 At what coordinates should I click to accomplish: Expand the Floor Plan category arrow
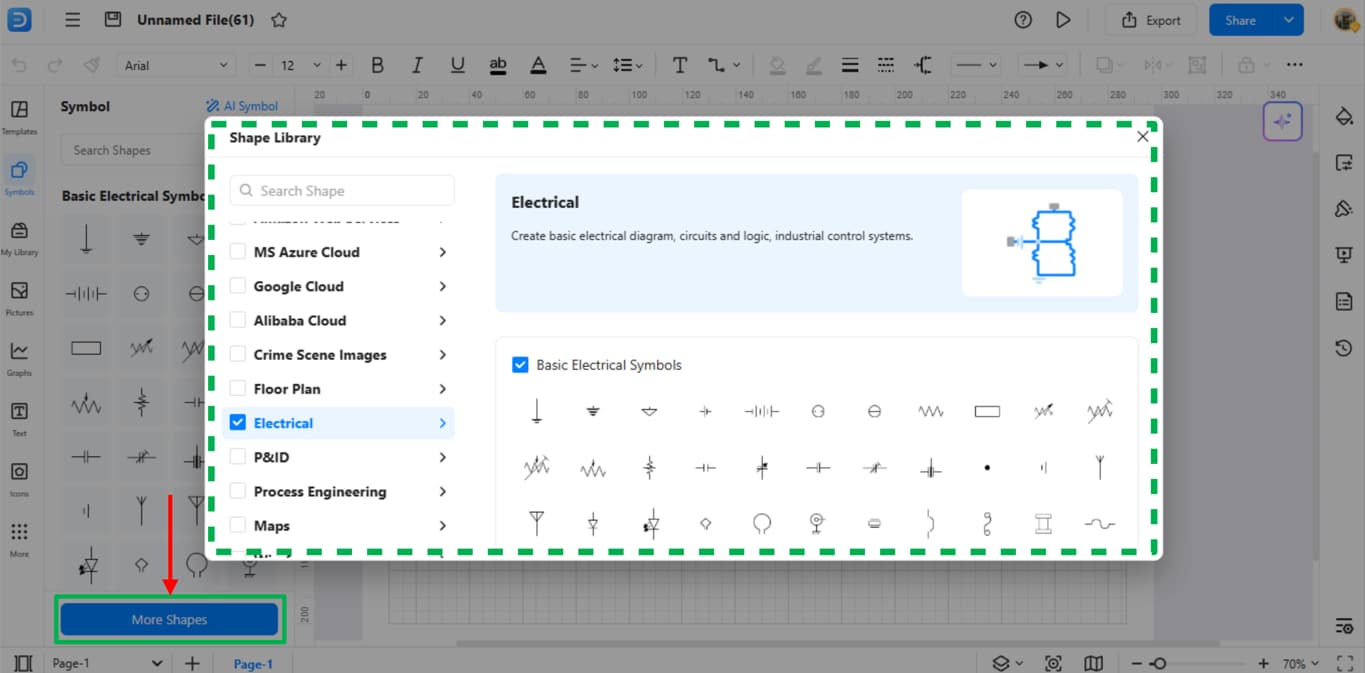[442, 388]
